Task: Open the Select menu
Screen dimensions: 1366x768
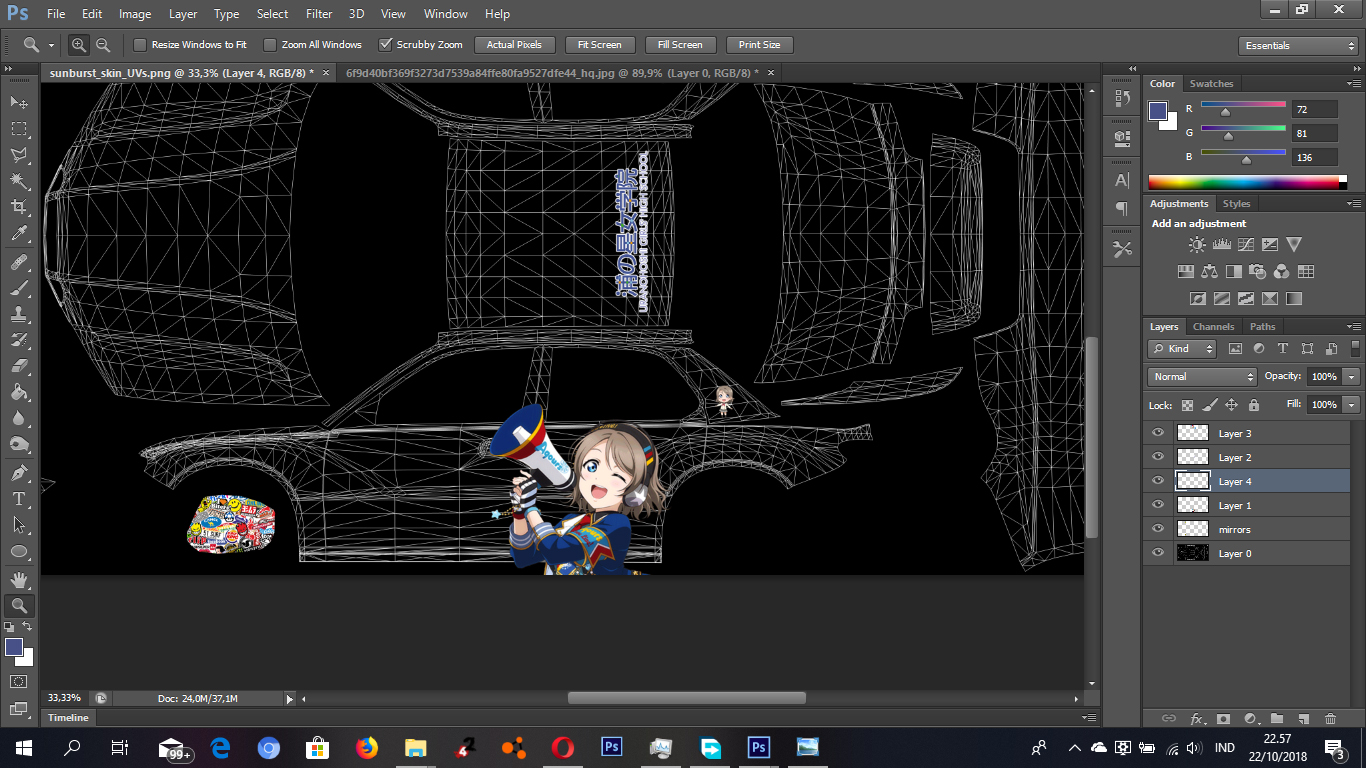Action: pyautogui.click(x=272, y=14)
